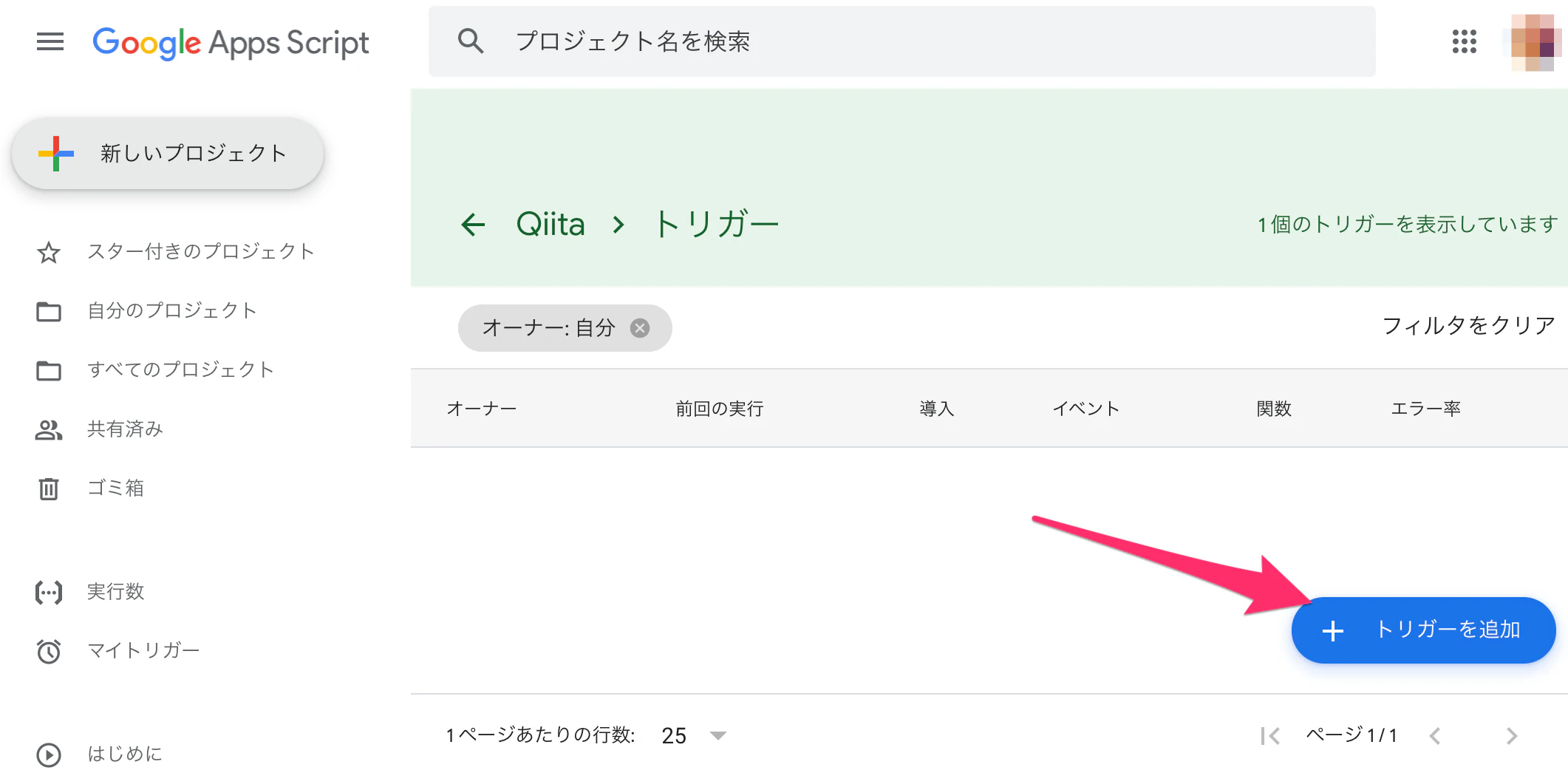Go to the previous page arrow
The height and width of the screenshot is (770, 1568).
[1435, 735]
